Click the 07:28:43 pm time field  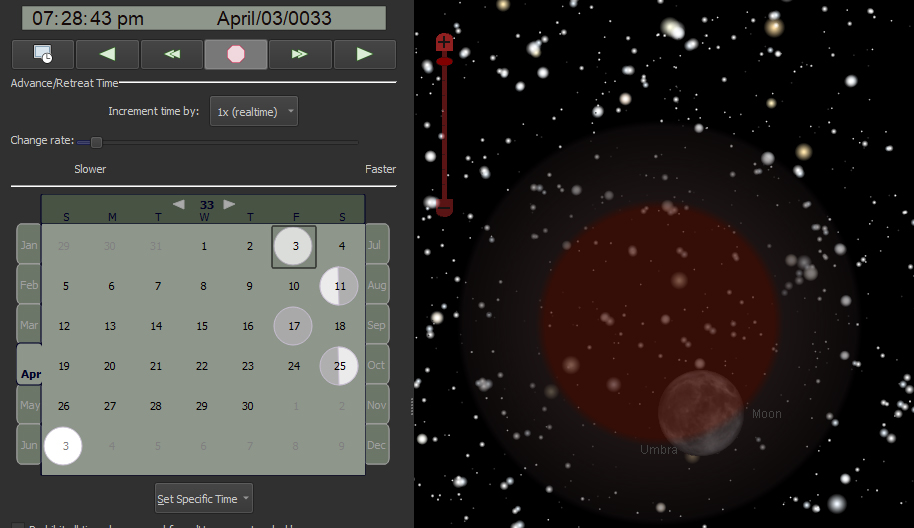pyautogui.click(x=88, y=19)
